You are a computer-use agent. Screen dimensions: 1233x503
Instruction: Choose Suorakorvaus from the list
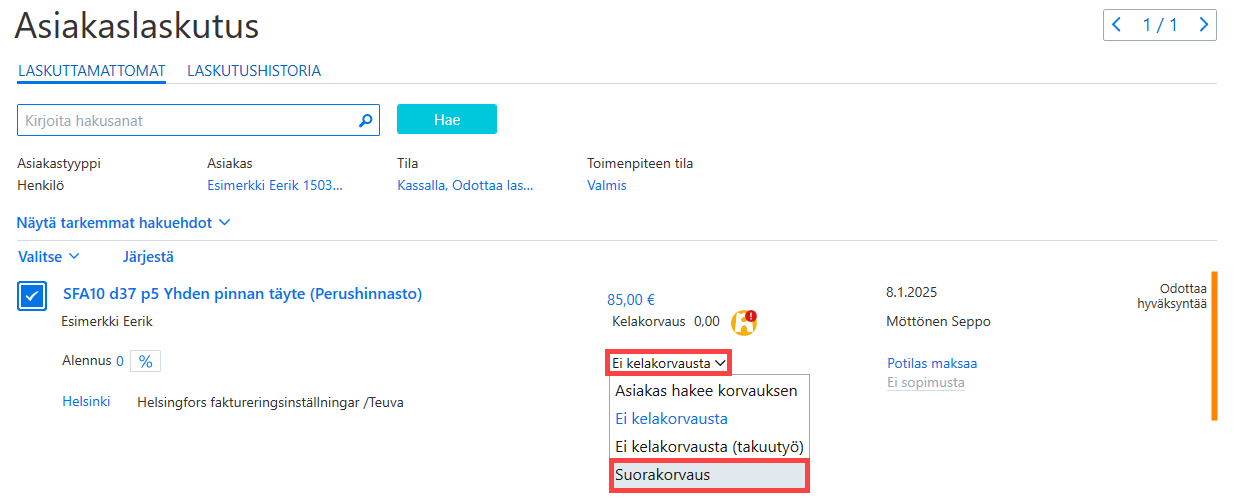coord(708,475)
